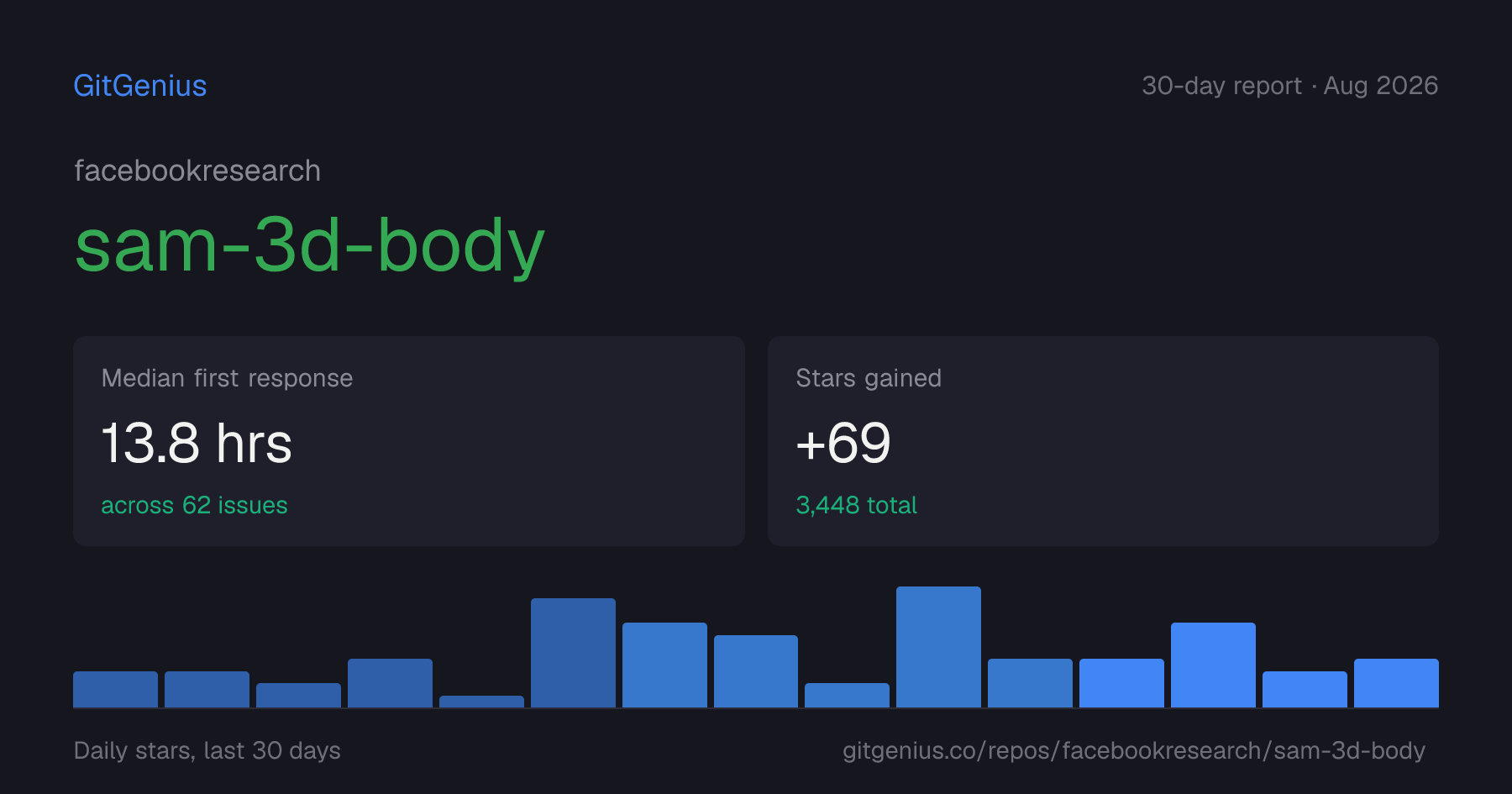Screen dimensions: 1512x794
Task: Click the Stars gained label
Action: click(x=869, y=378)
